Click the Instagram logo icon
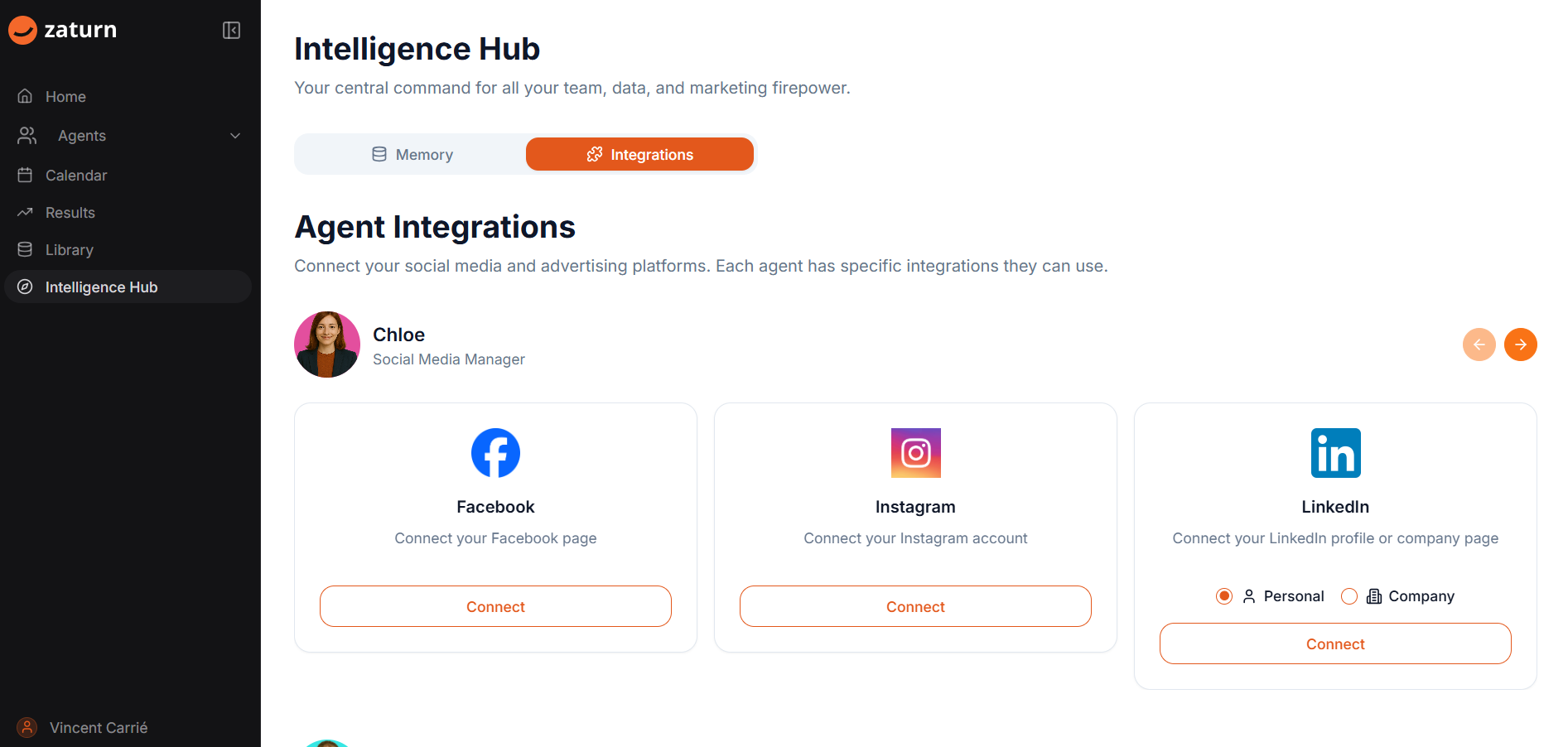 tap(915, 453)
